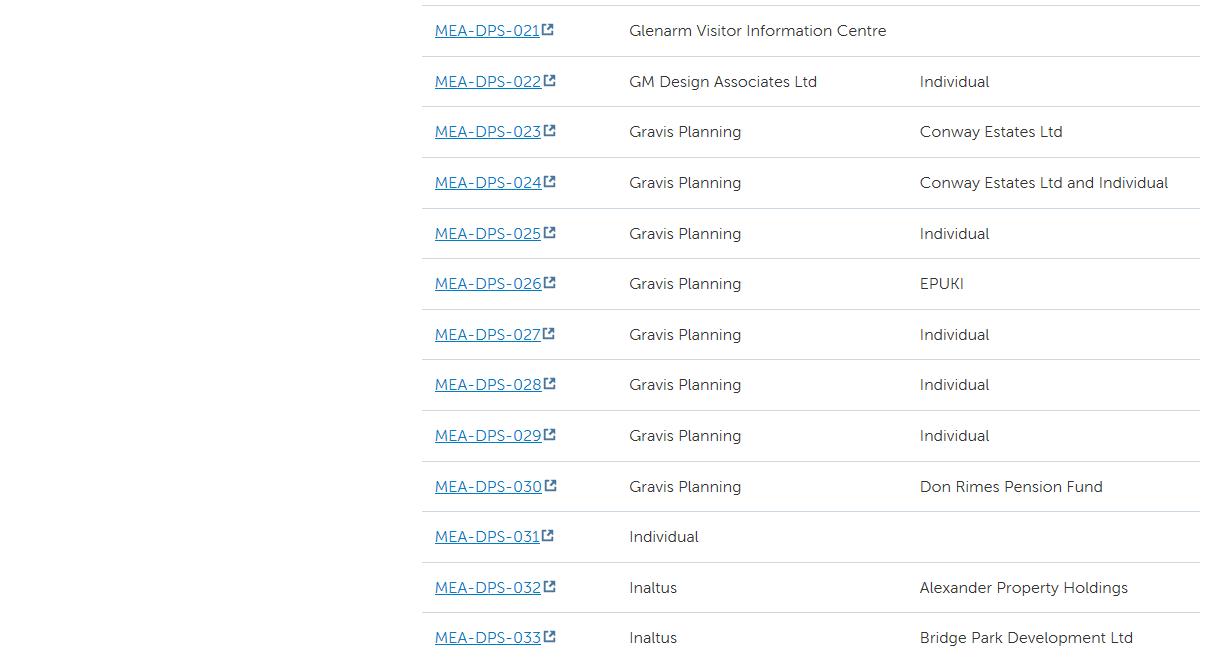Click Individual in the MEA-DPS-022 row
1217x661 pixels.
[954, 82]
